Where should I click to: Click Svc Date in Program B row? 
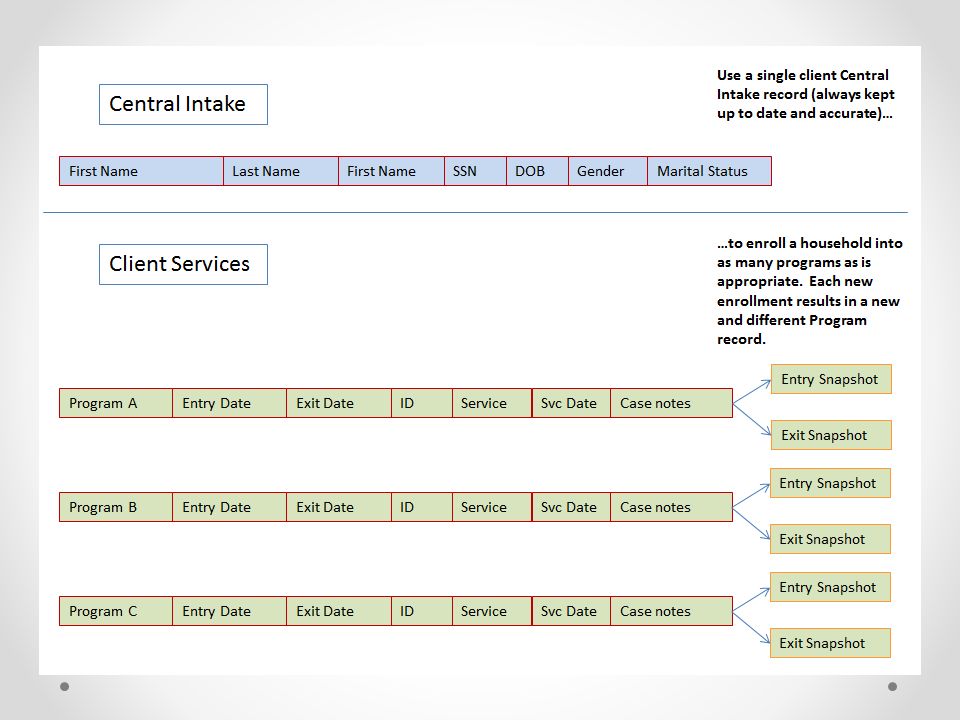(571, 507)
